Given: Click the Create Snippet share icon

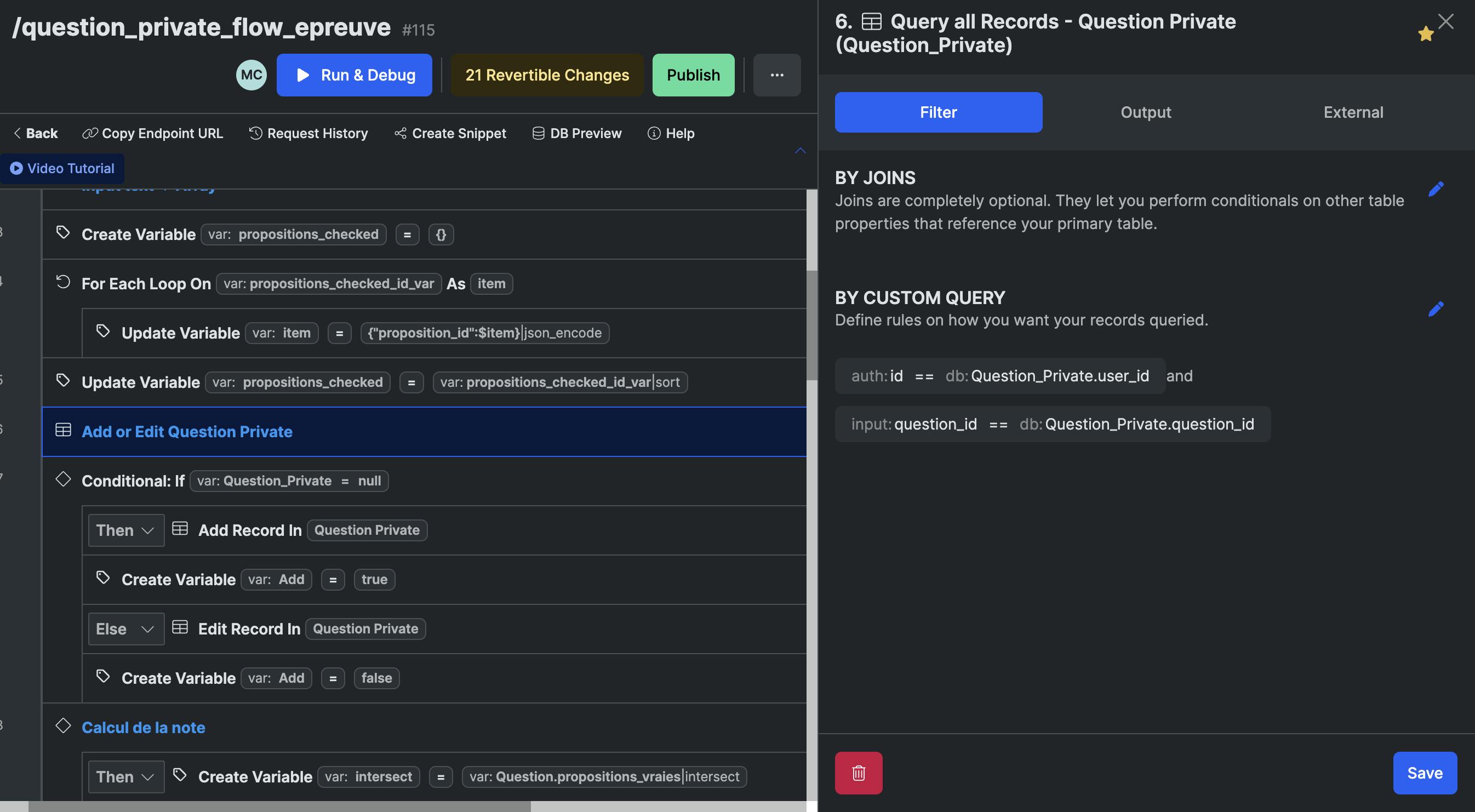Looking at the screenshot, I should [400, 134].
